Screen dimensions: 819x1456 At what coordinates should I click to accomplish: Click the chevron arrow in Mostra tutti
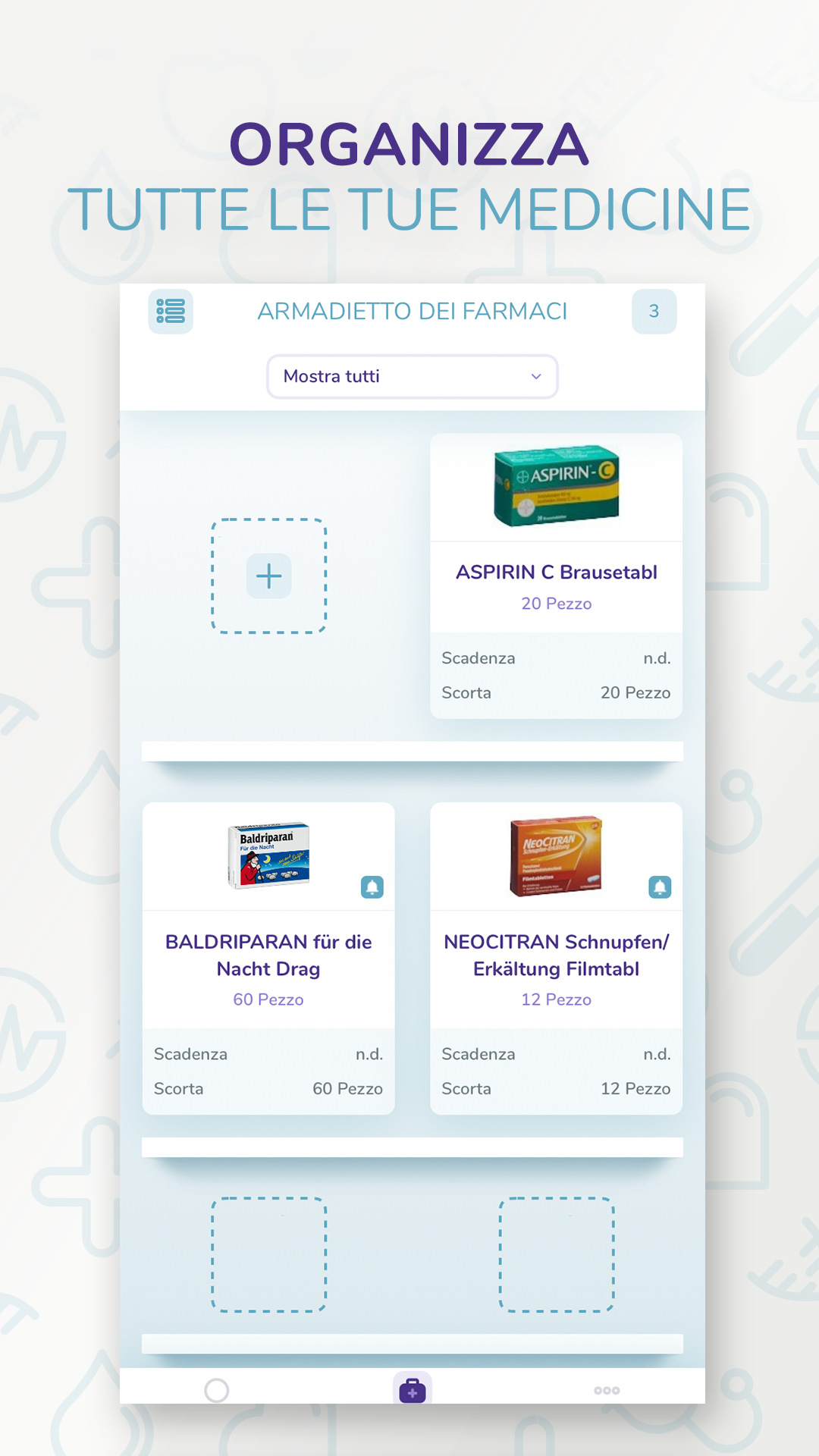[x=536, y=376]
